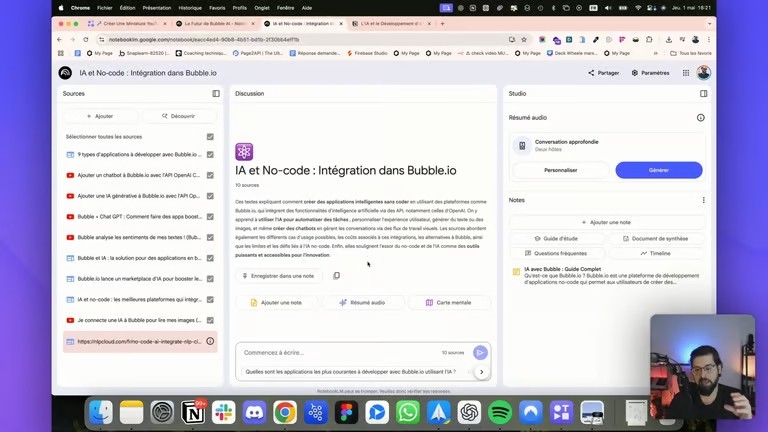Open Chrome downloads icon

coord(669,40)
